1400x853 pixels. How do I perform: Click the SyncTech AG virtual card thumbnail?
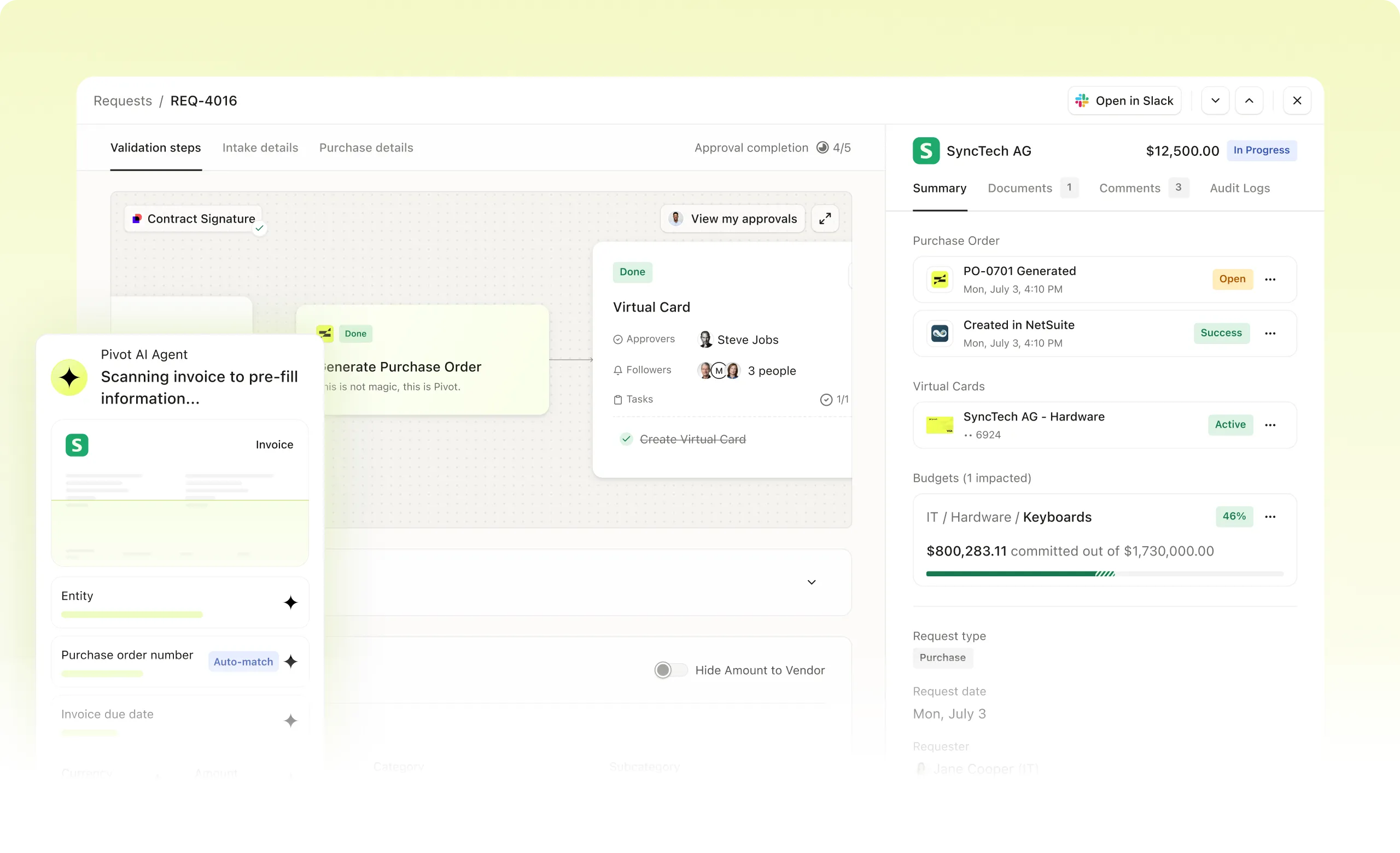pyautogui.click(x=939, y=425)
